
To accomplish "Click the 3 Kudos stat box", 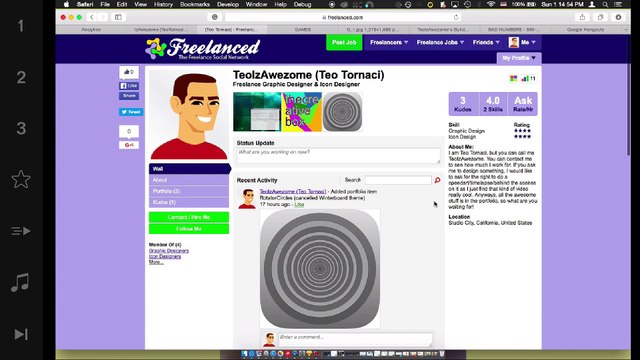I will 462,104.
